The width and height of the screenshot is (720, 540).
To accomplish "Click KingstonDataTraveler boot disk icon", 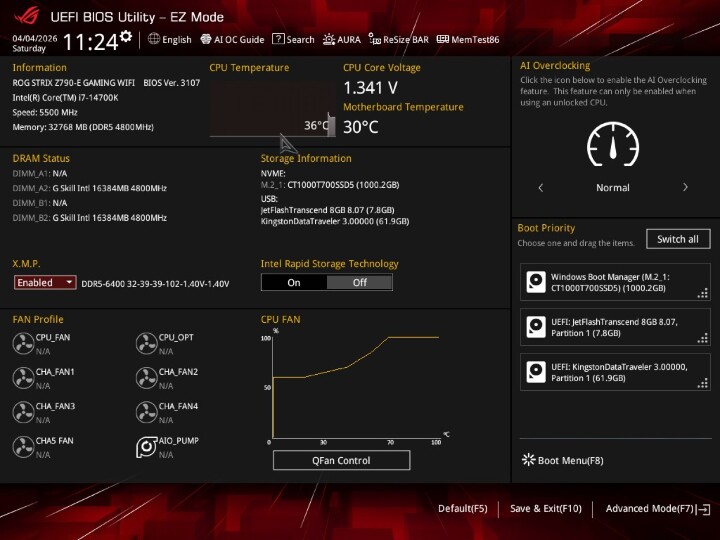I will 536,372.
